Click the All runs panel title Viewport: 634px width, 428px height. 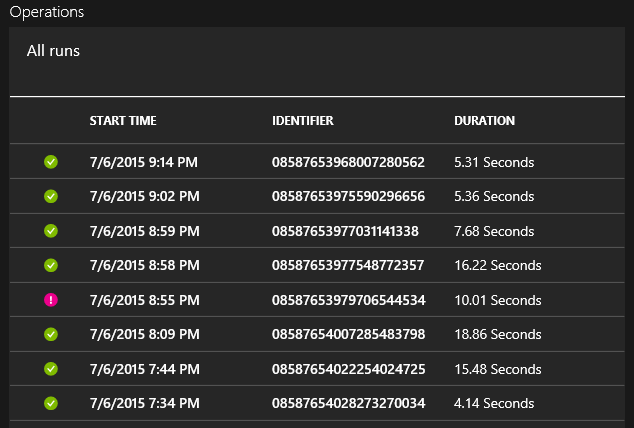point(53,50)
